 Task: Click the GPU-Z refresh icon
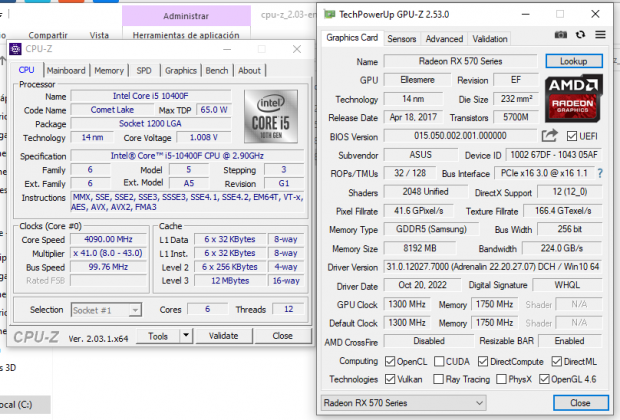pyautogui.click(x=580, y=35)
